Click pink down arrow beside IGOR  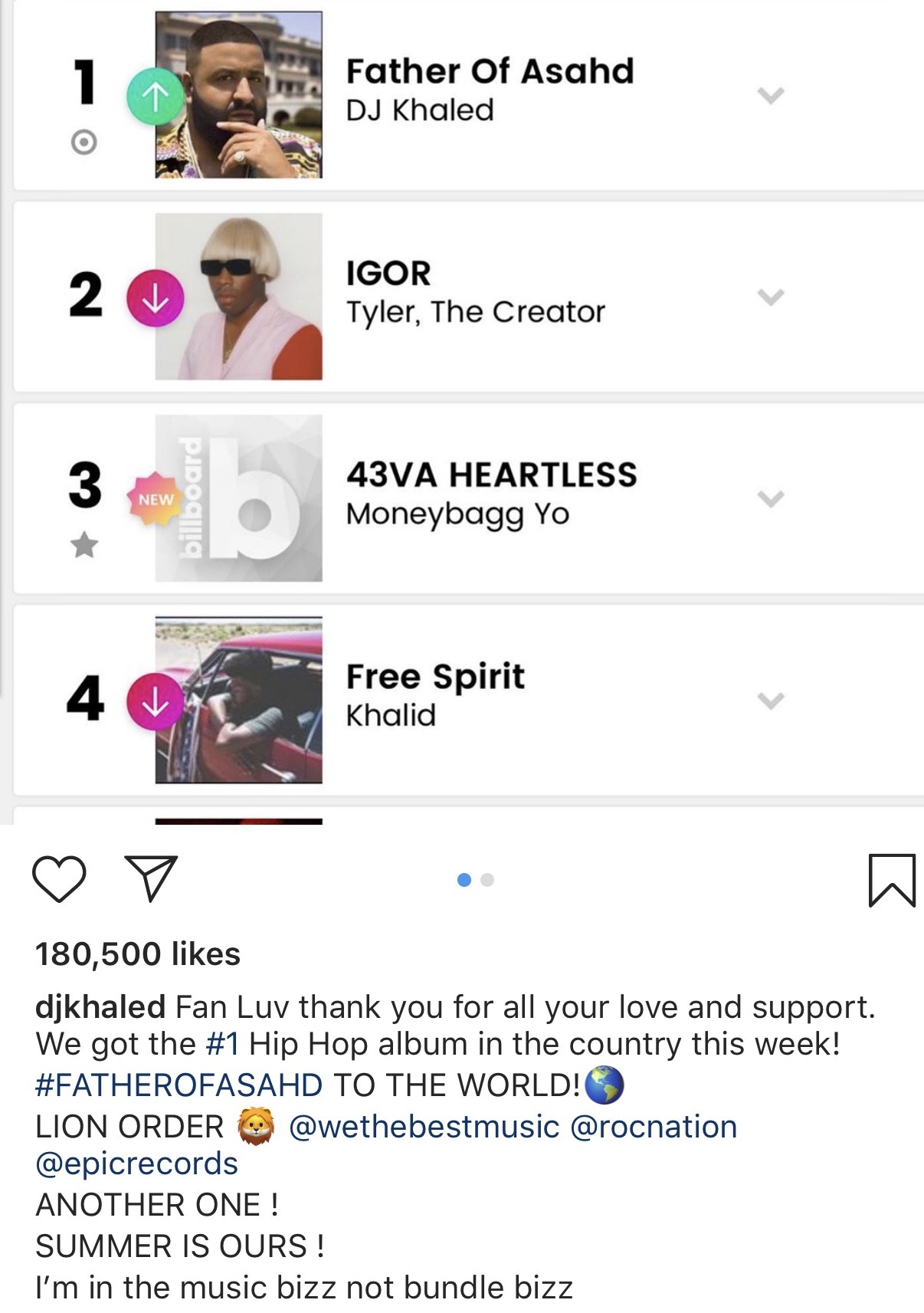pos(155,298)
